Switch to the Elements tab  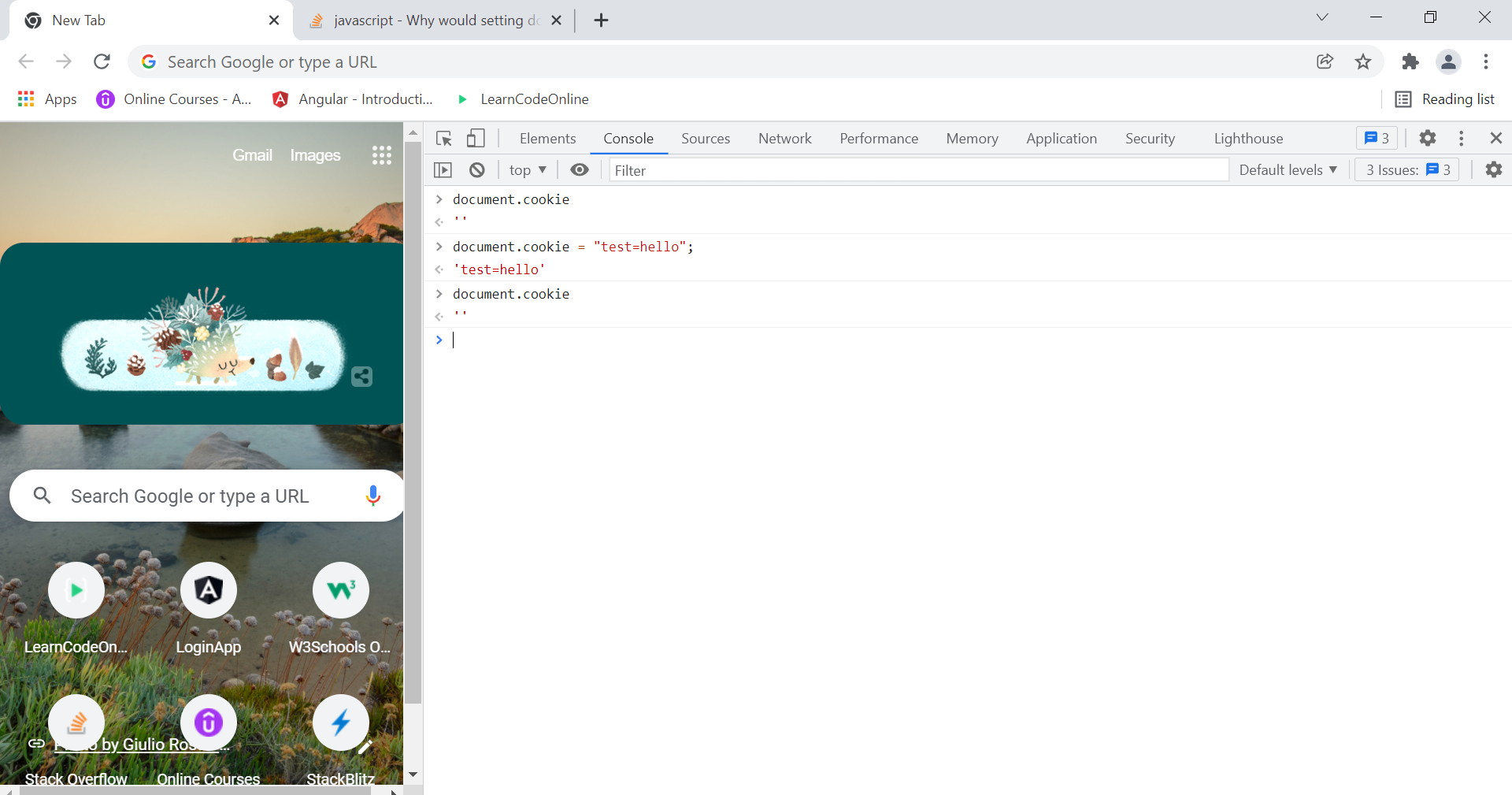click(x=548, y=139)
